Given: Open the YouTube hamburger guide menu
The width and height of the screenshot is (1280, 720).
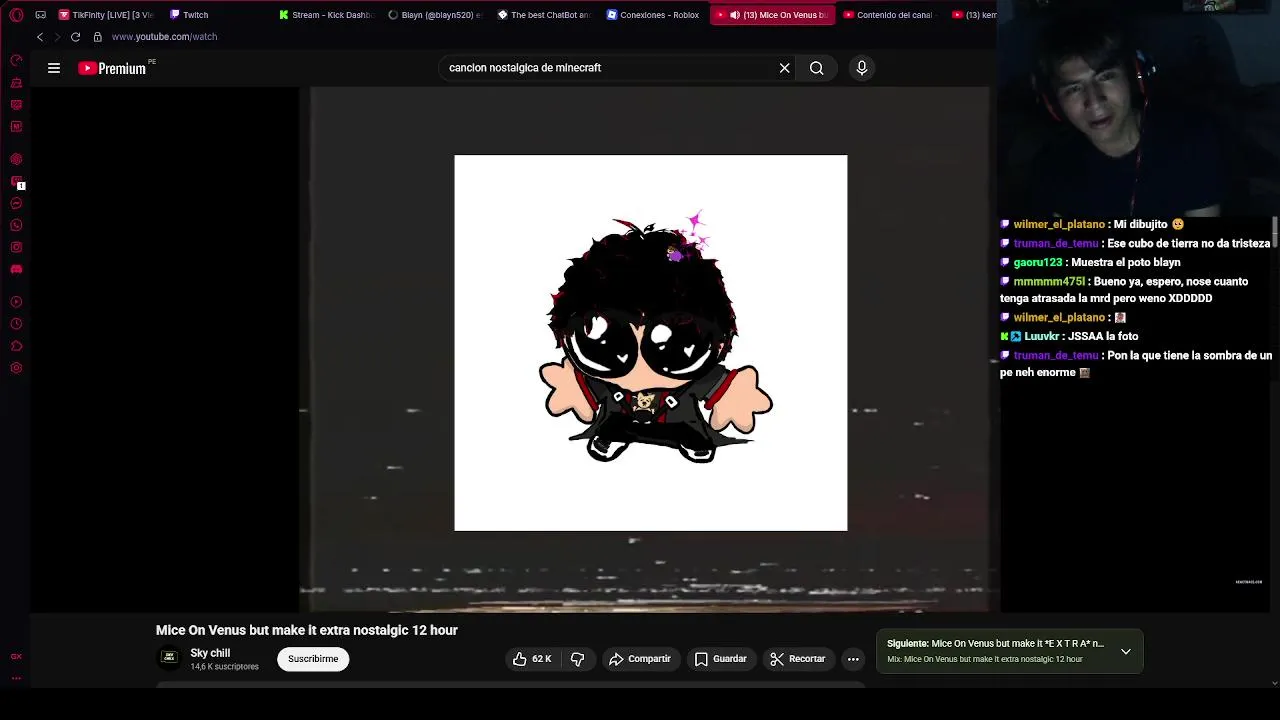Looking at the screenshot, I should [54, 68].
